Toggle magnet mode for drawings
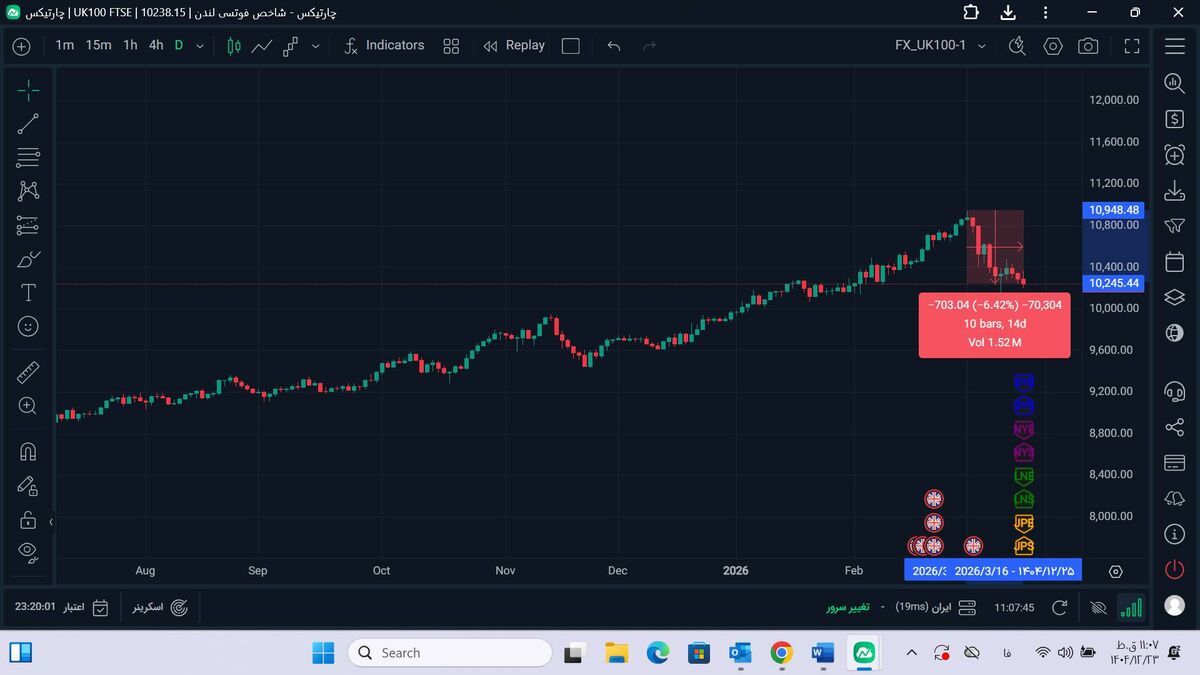 [28, 452]
